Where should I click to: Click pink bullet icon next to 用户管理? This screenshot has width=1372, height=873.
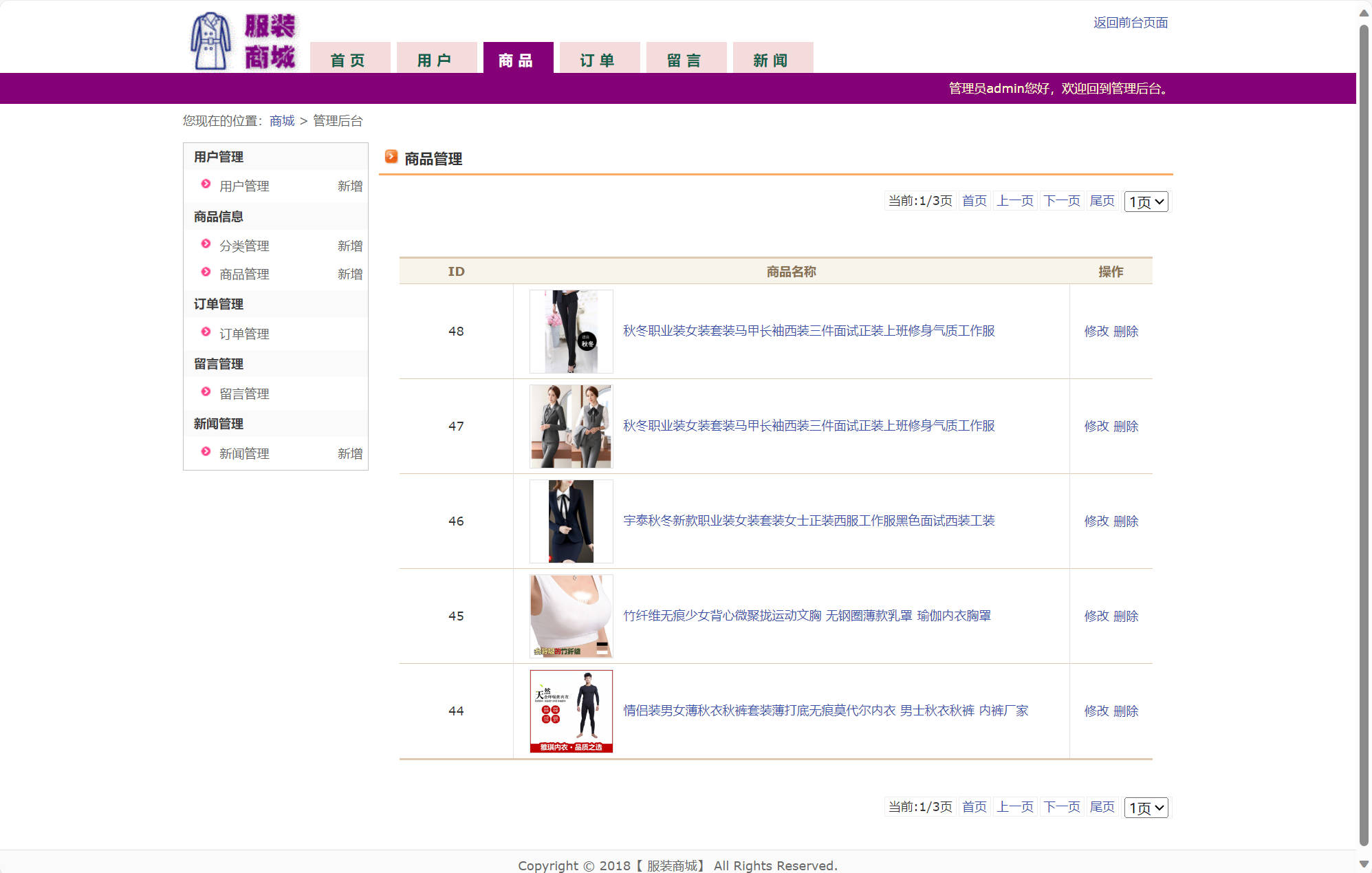[206, 184]
